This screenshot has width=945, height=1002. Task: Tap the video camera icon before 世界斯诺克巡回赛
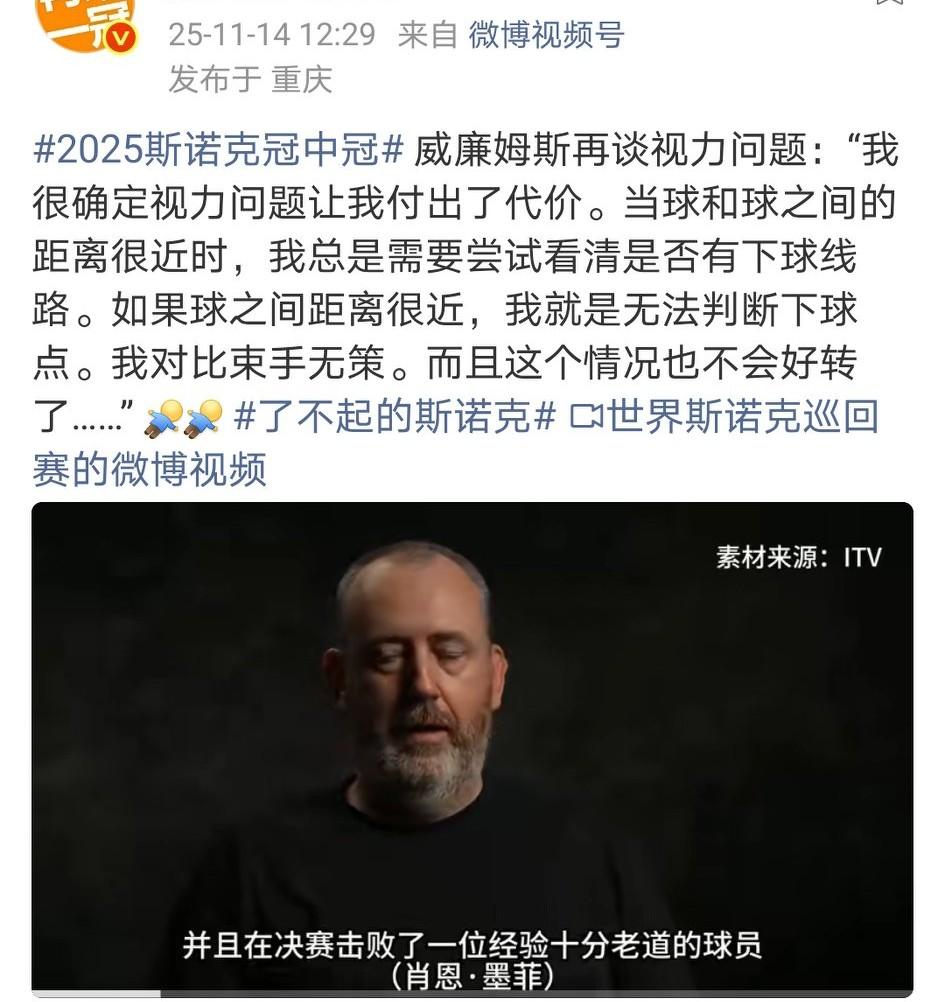tap(586, 416)
